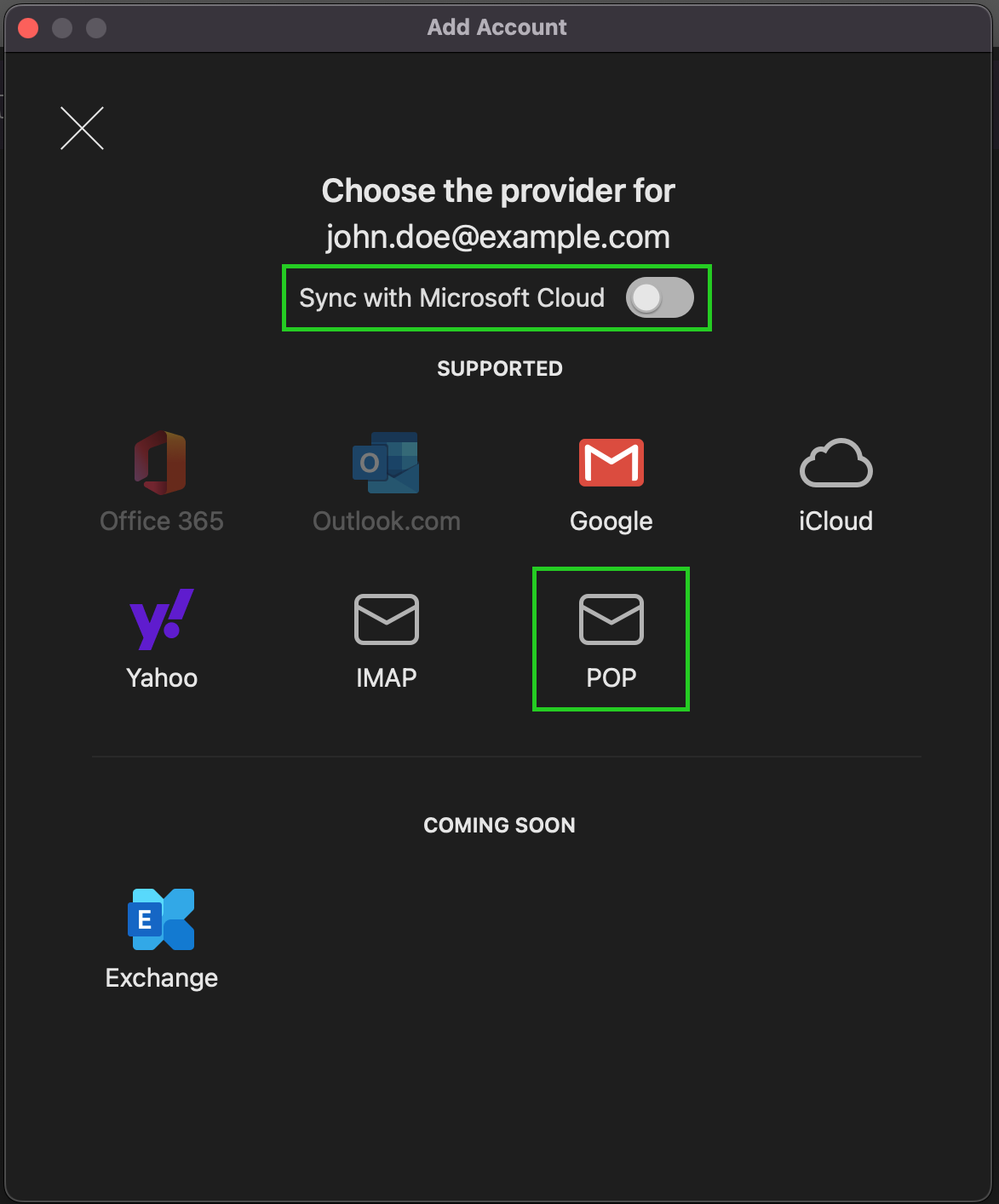The image size is (999, 1204).
Task: Pick the Google Gmail icon
Action: pos(611,463)
